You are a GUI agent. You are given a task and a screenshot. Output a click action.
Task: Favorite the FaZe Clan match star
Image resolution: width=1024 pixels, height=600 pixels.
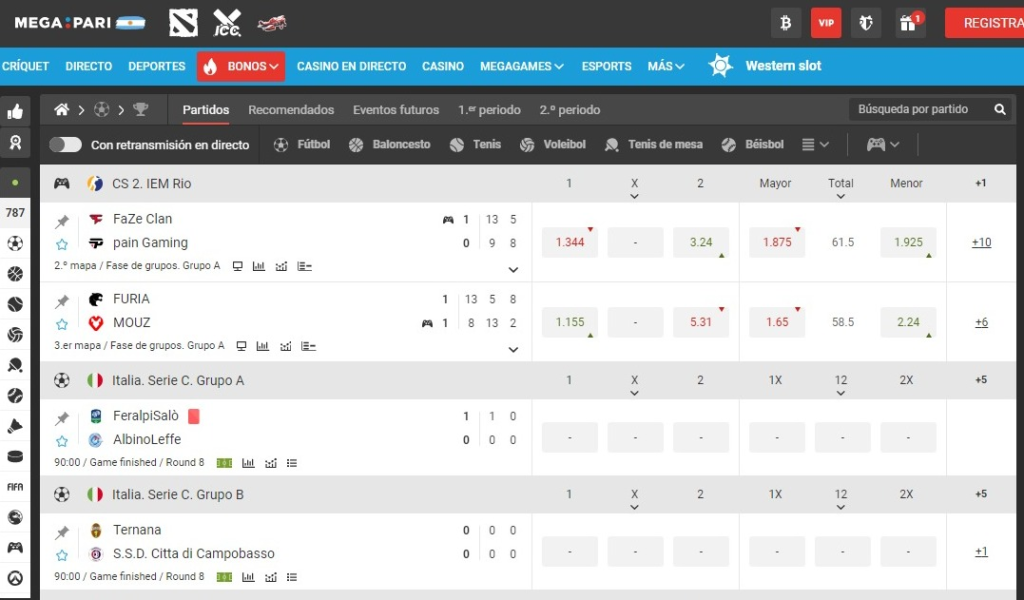tap(62, 244)
